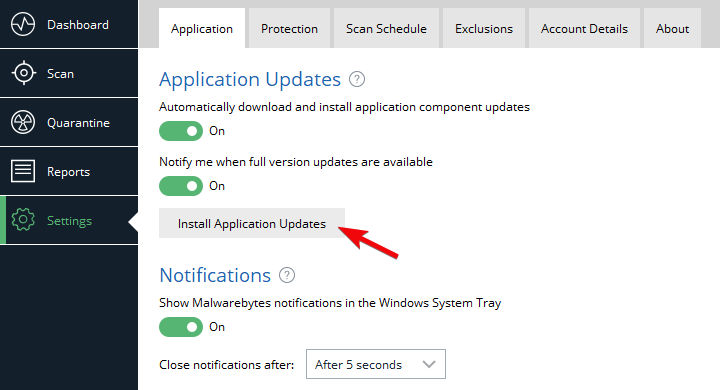
Task: Open the Dashboard heartbeat icon
Action: click(23, 24)
